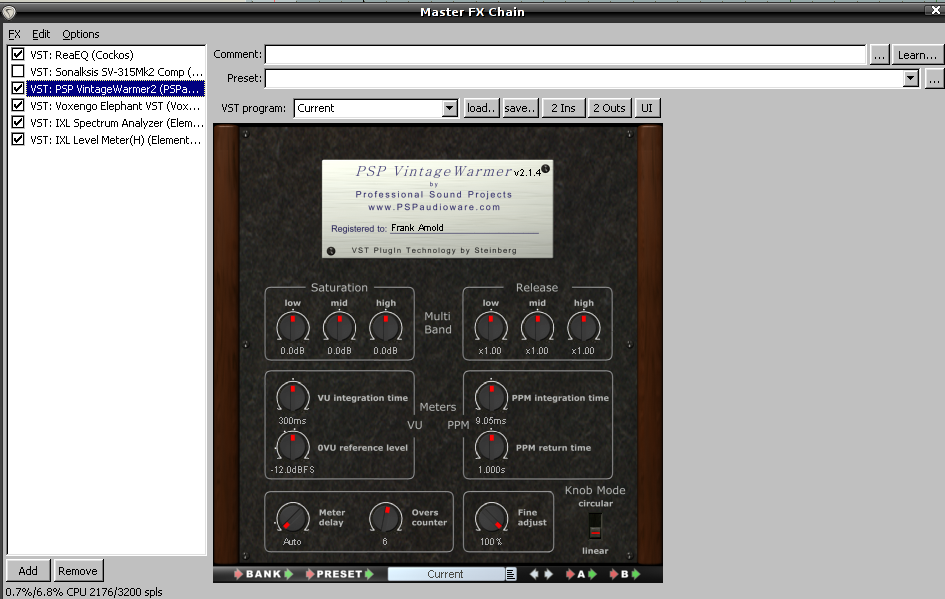This screenshot has height=599, width=945.
Task: Flip the Knob Mode circular/linear switch
Action: click(595, 526)
